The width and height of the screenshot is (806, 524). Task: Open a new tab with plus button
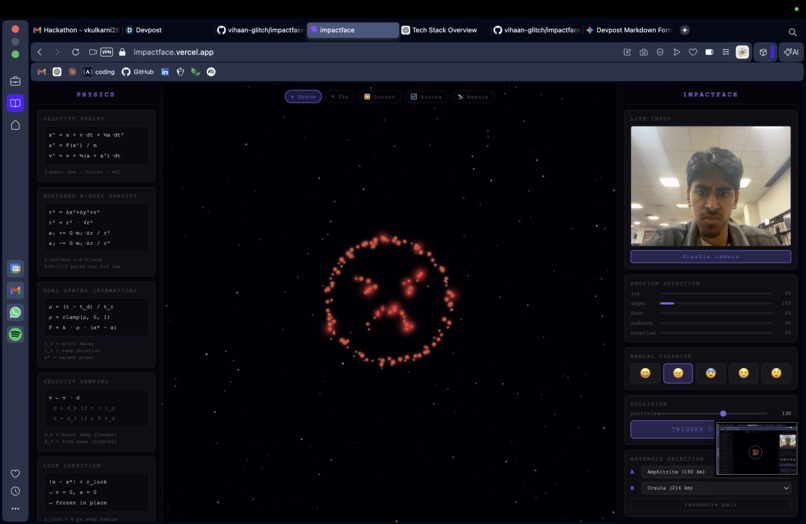click(x=685, y=30)
